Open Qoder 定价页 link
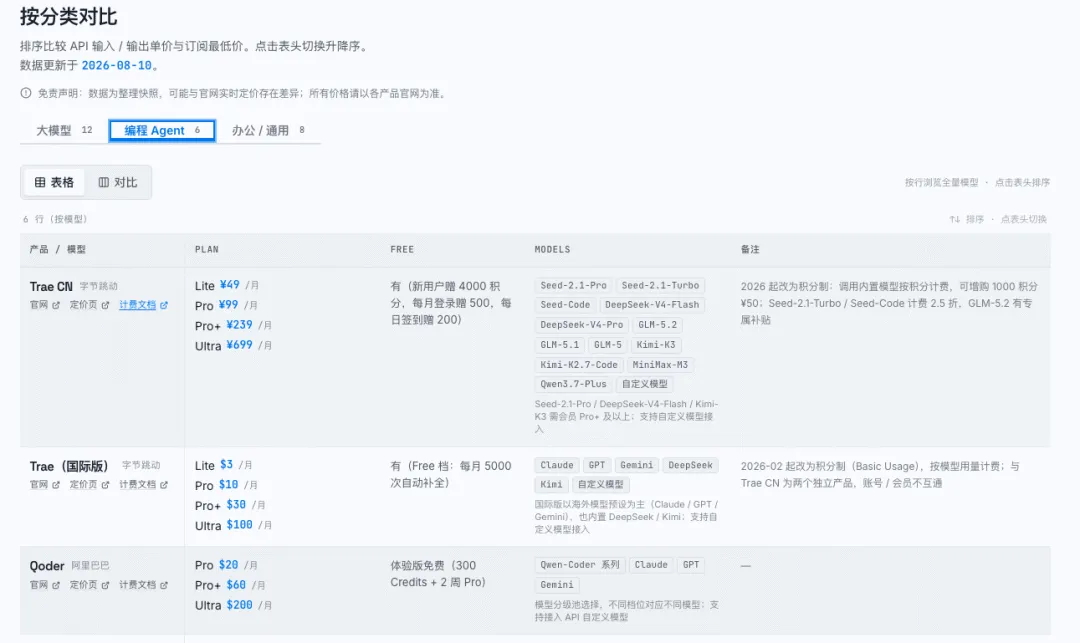Image resolution: width=1080 pixels, height=643 pixels. [89, 585]
